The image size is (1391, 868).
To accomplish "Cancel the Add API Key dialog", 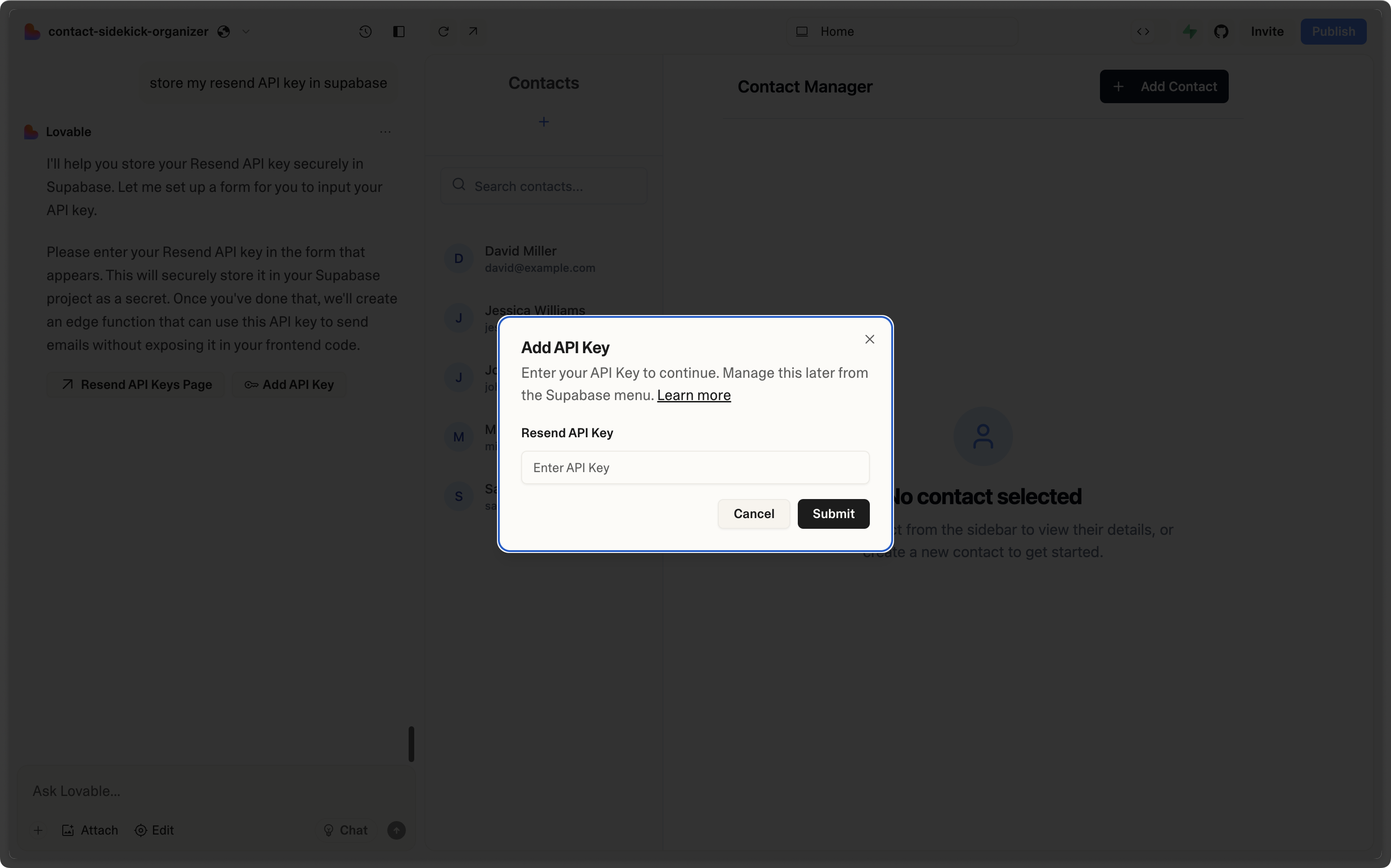I will click(754, 513).
